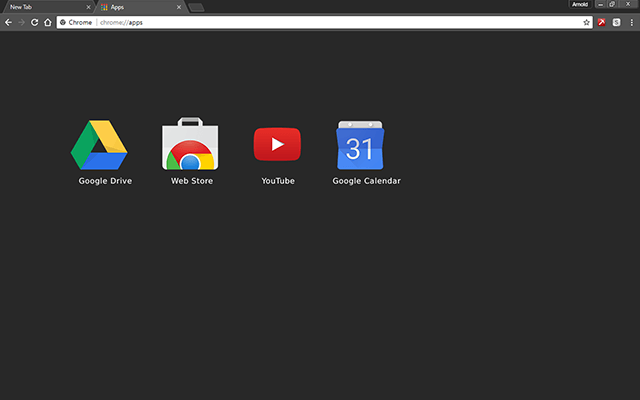Click the chrome://apps address bar

point(340,22)
